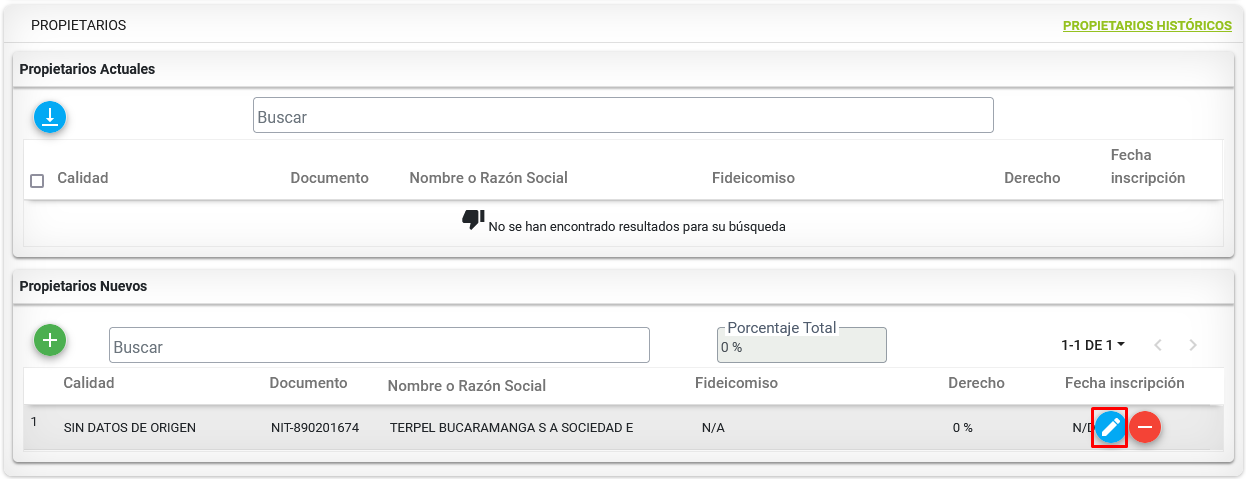Edit TERPEL BUCARAMANGA row with pencil icon

point(1110,428)
